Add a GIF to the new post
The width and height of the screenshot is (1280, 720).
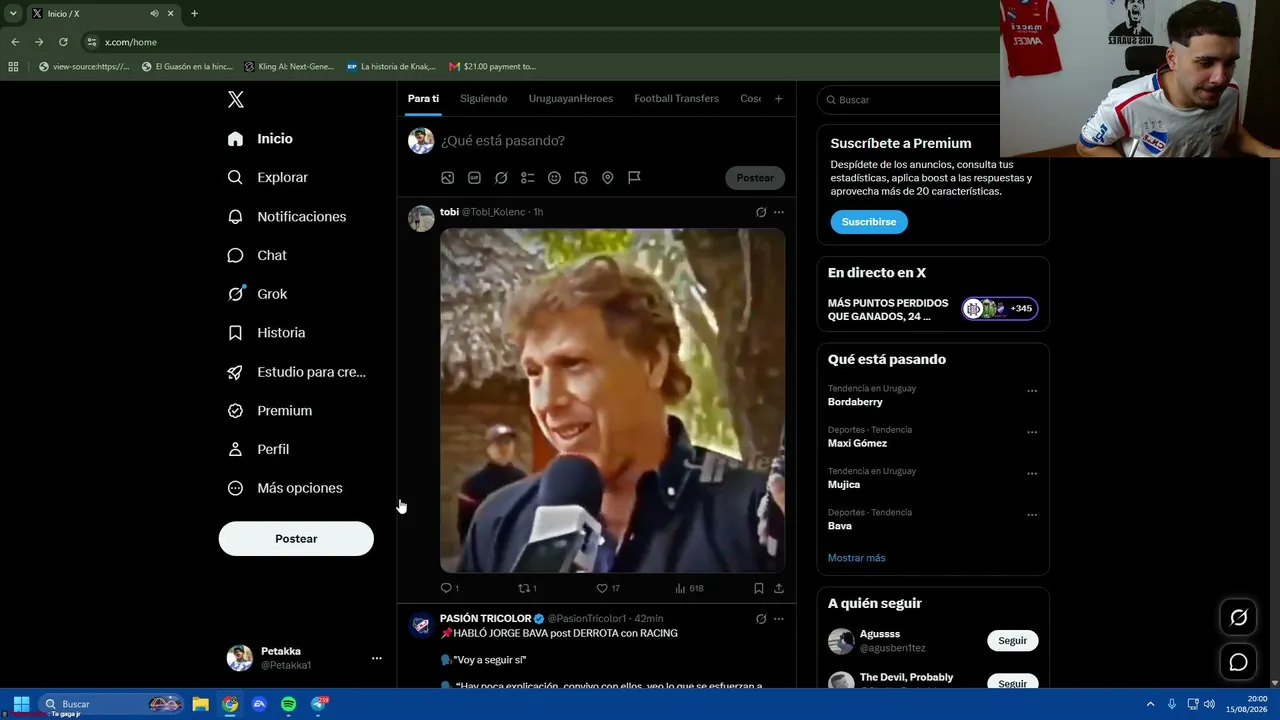[x=474, y=178]
